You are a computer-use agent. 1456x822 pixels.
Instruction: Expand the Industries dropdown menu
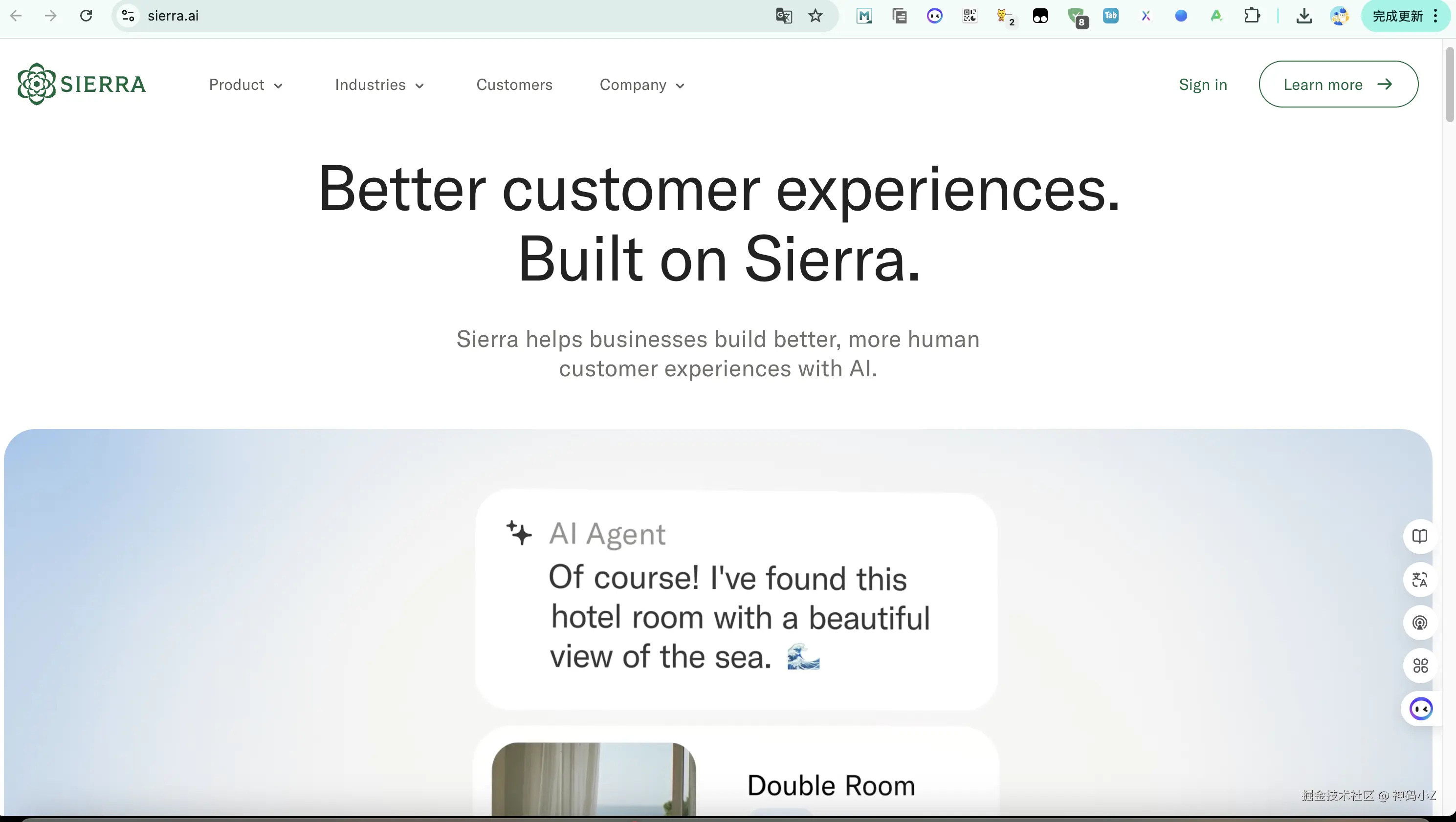(x=379, y=85)
